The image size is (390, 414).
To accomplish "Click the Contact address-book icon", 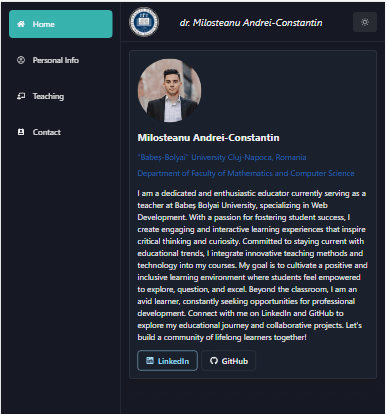I will pos(21,132).
